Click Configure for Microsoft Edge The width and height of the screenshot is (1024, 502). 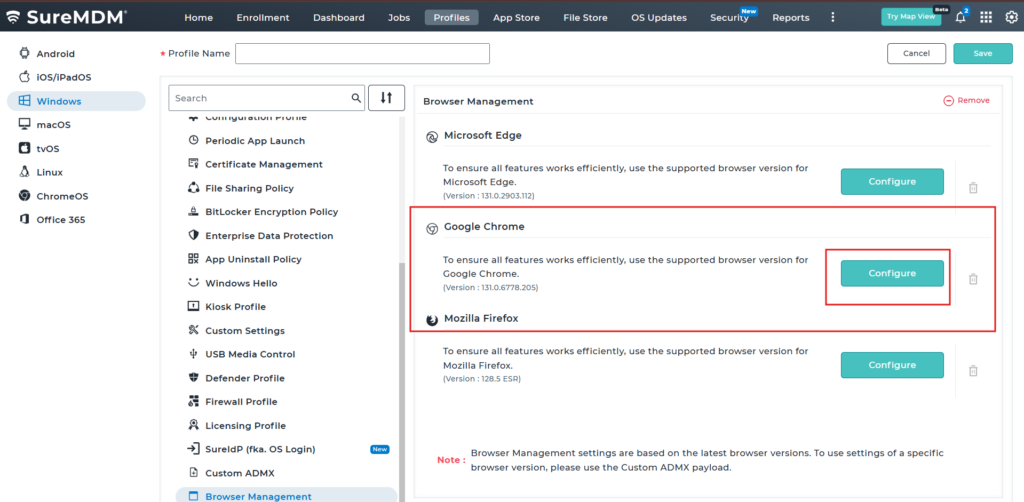[892, 181]
